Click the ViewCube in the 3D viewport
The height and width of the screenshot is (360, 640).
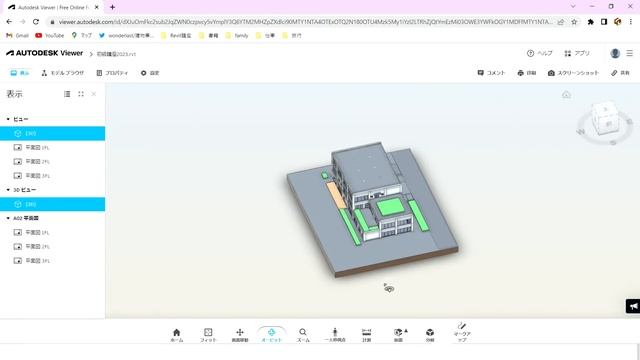pos(605,118)
